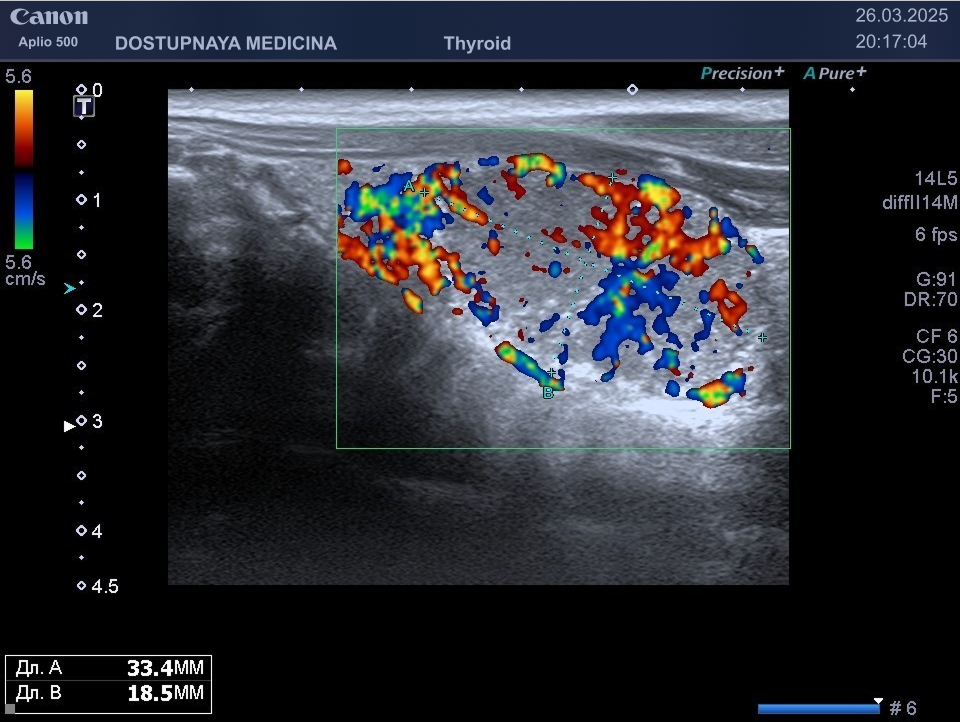Click the Canon logo

pyautogui.click(x=49, y=17)
